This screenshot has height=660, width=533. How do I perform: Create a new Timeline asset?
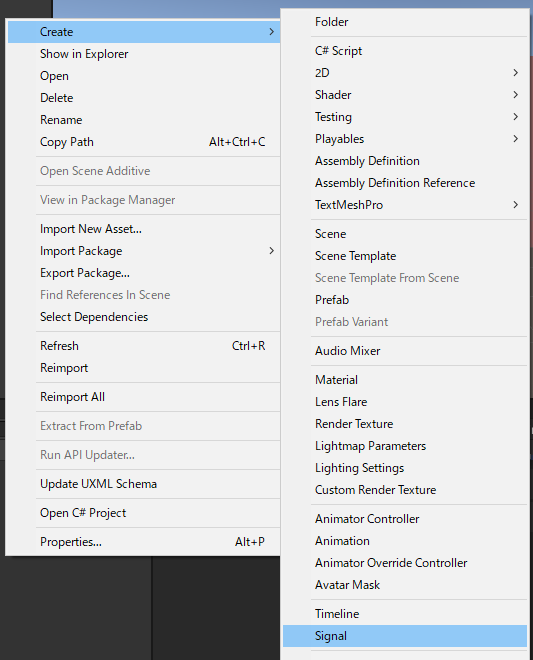pos(405,614)
